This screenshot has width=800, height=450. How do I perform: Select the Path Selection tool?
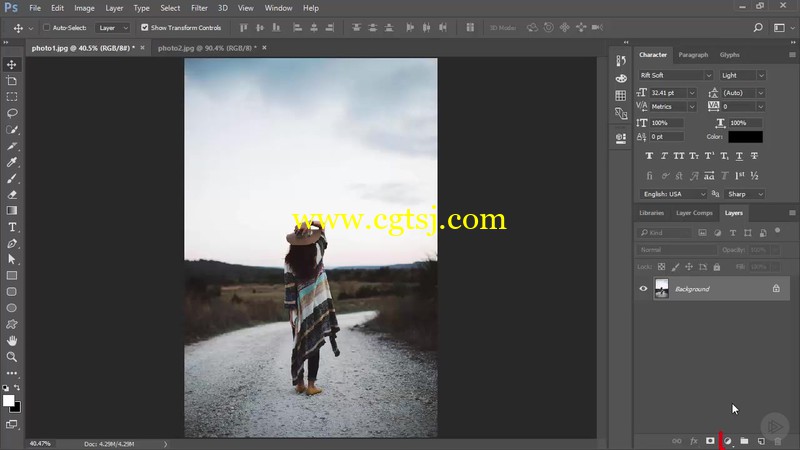pyautogui.click(x=12, y=259)
